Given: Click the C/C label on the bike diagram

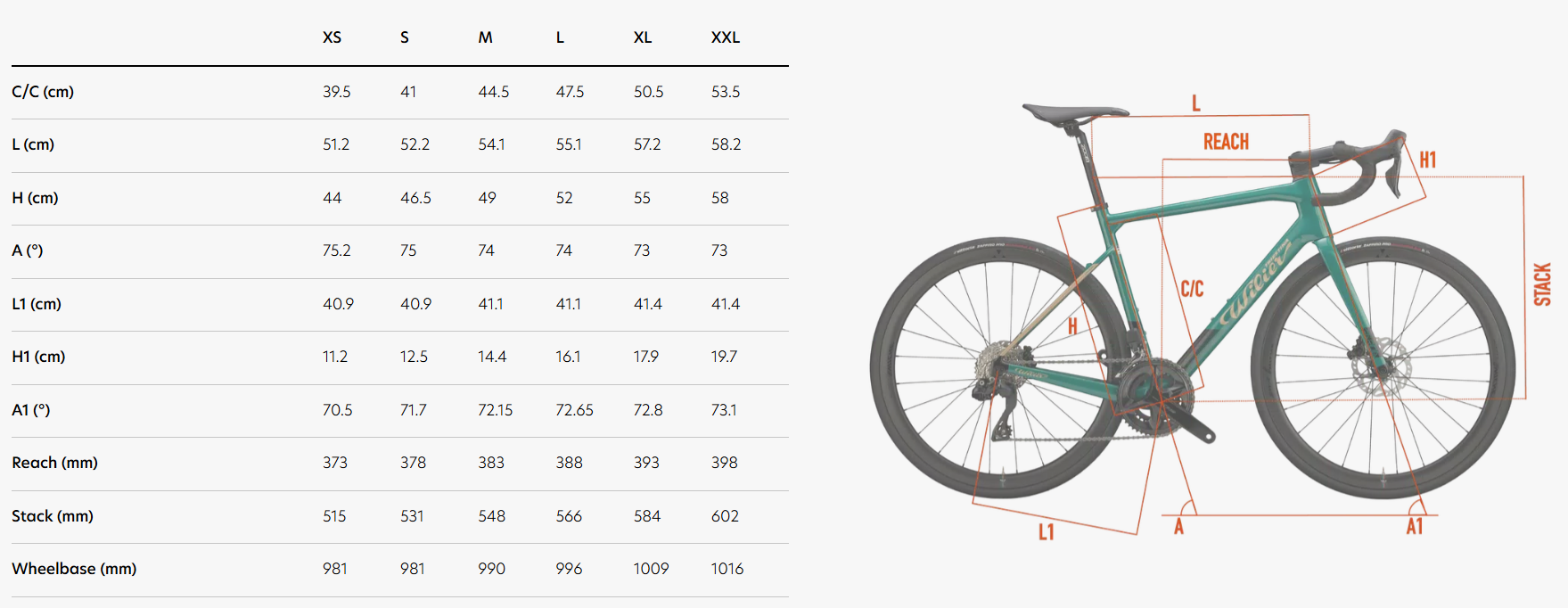Looking at the screenshot, I should [x=1192, y=289].
